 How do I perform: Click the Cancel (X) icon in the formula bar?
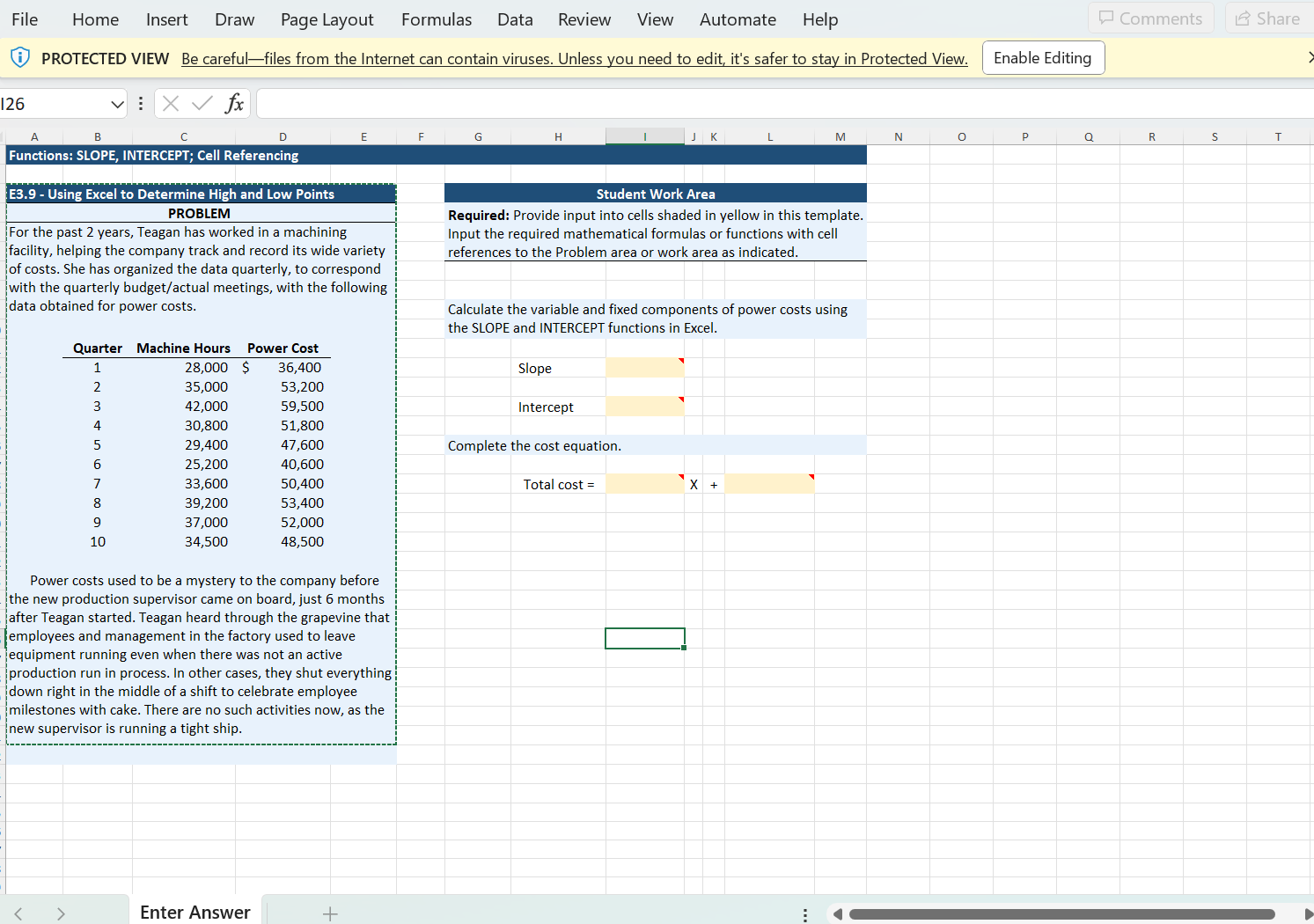(170, 103)
